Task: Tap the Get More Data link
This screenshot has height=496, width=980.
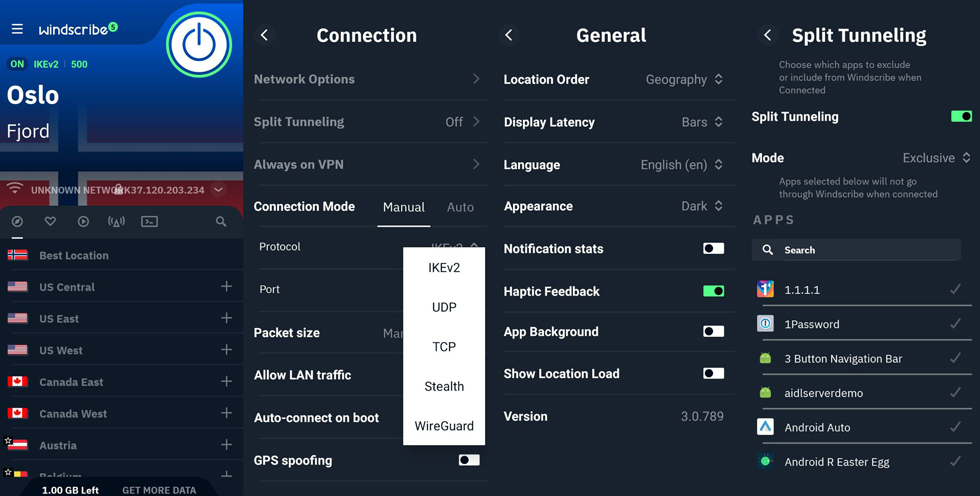Action: 159,490
